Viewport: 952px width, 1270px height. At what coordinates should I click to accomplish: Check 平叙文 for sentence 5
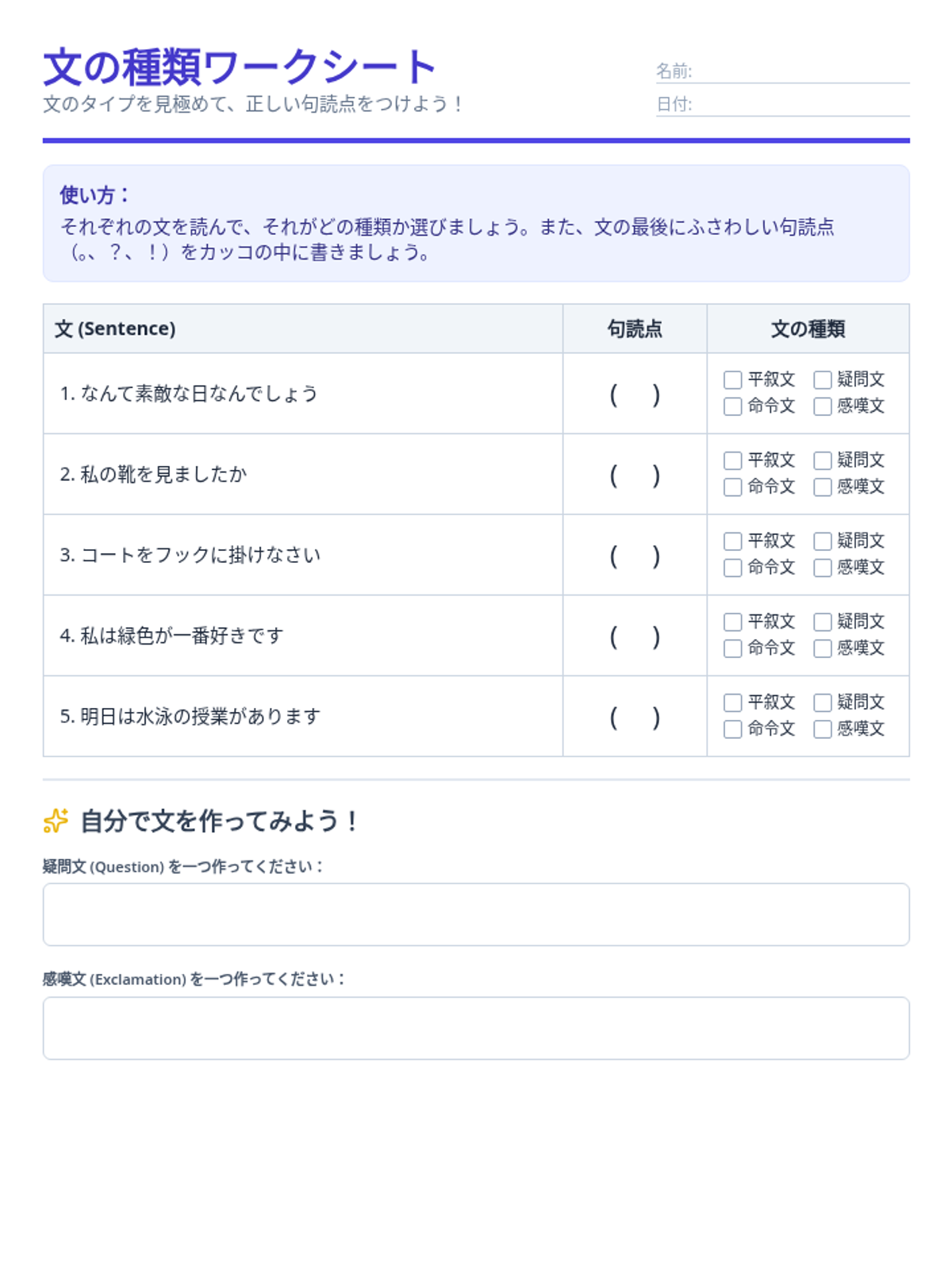733,702
